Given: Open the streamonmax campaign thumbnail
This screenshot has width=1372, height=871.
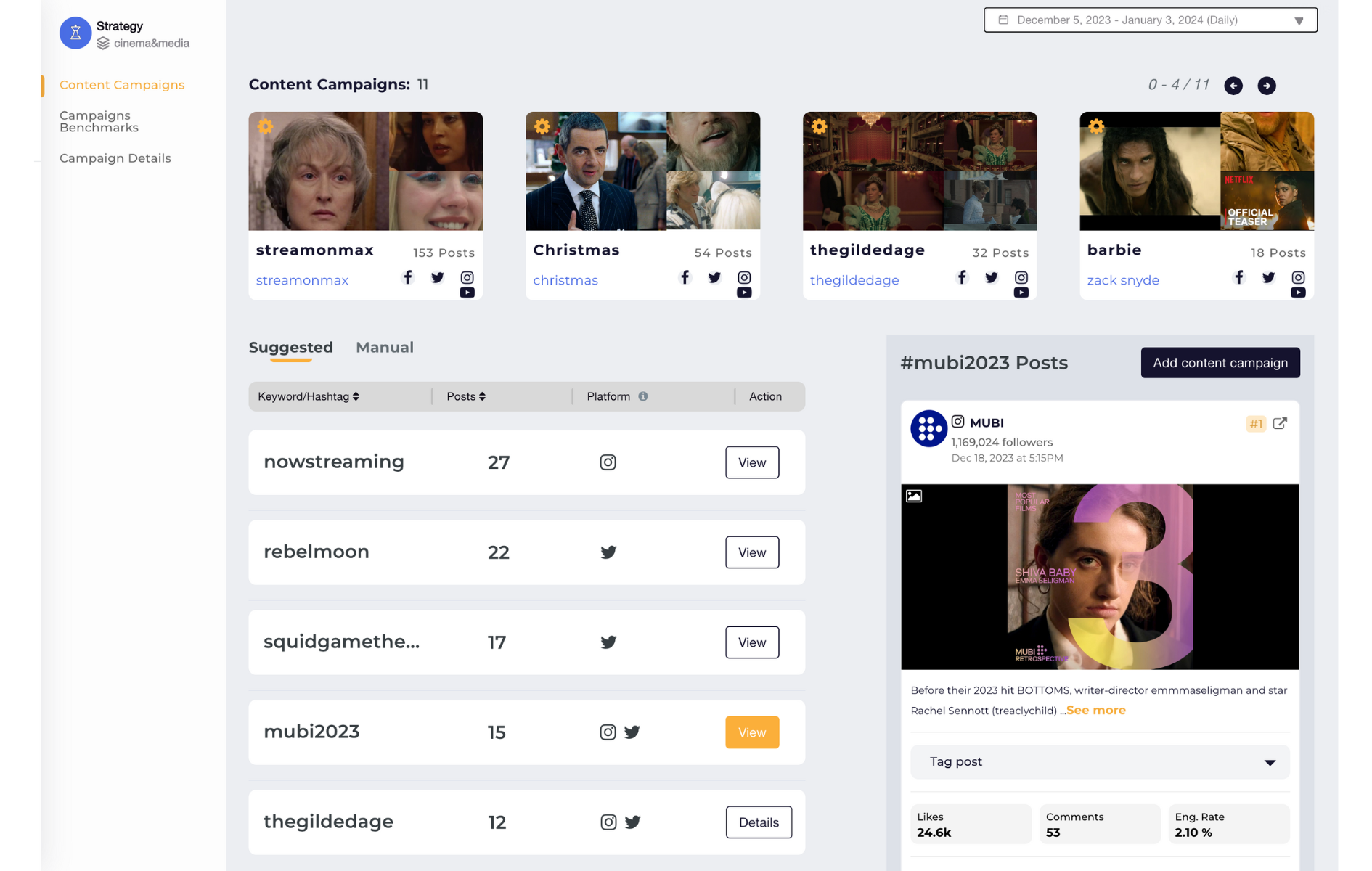Looking at the screenshot, I should 366,171.
